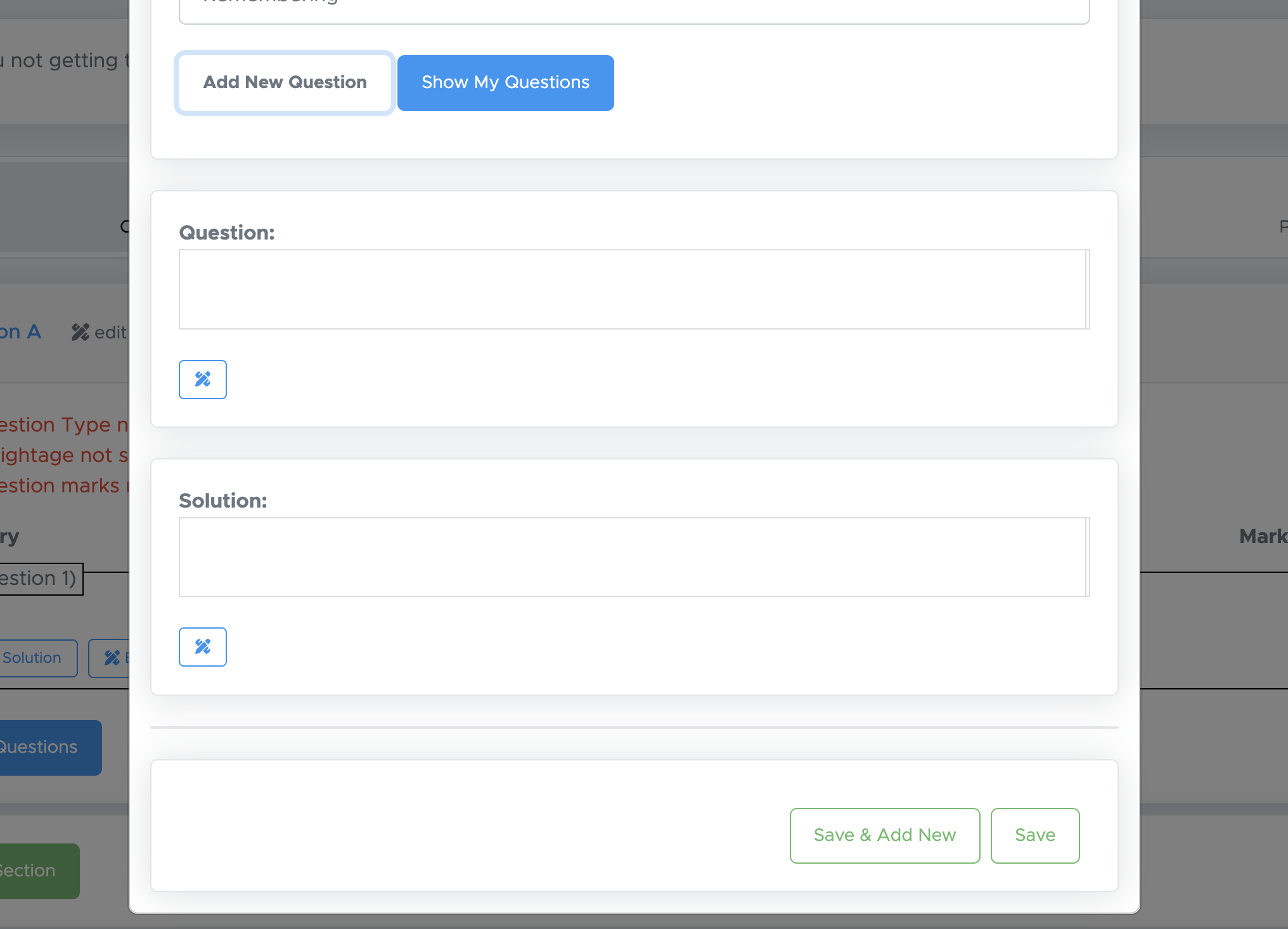Click the Section A heading link
This screenshot has width=1288, height=929.
pos(20,332)
